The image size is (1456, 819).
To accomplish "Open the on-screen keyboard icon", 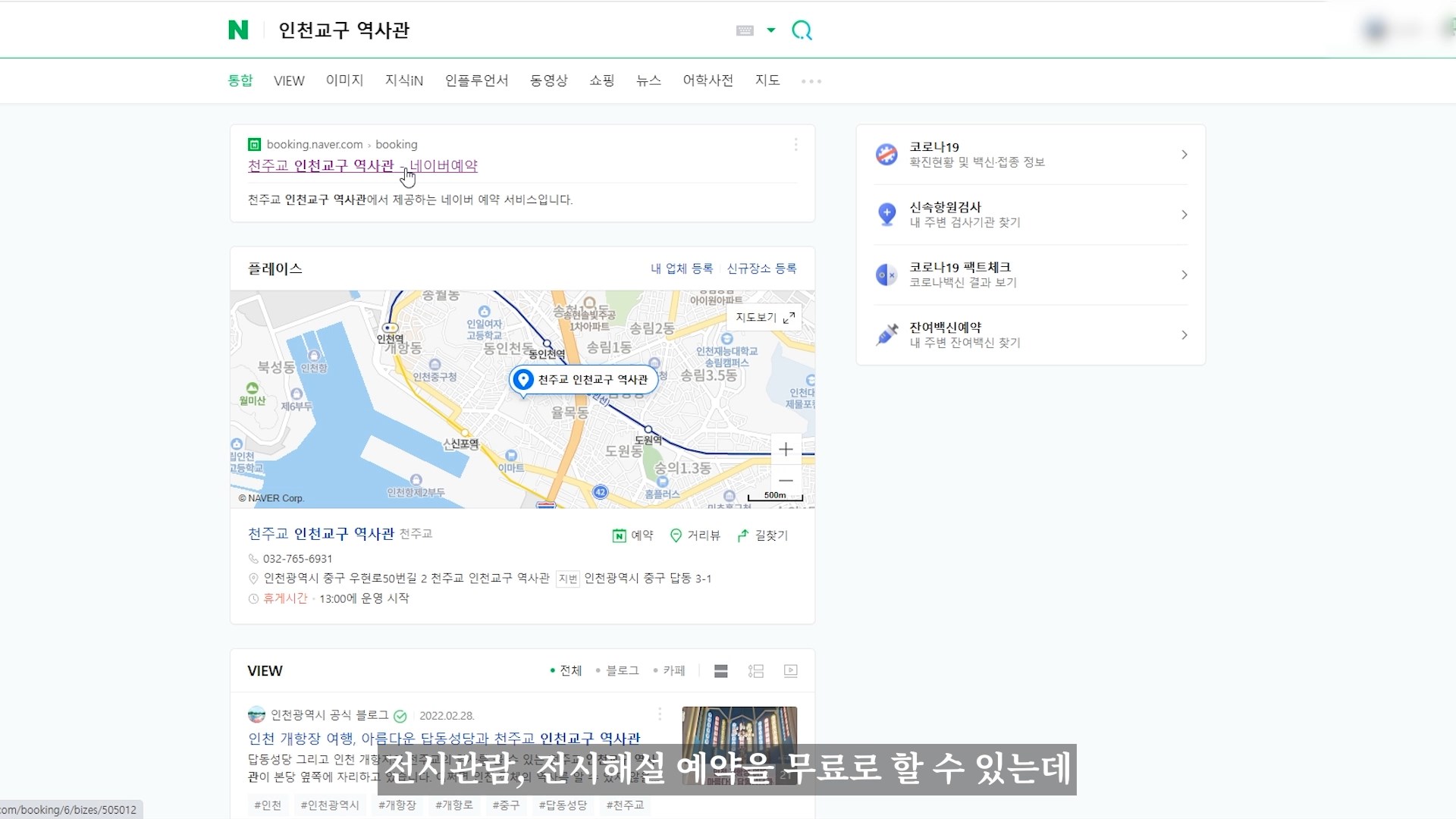I will 745,30.
